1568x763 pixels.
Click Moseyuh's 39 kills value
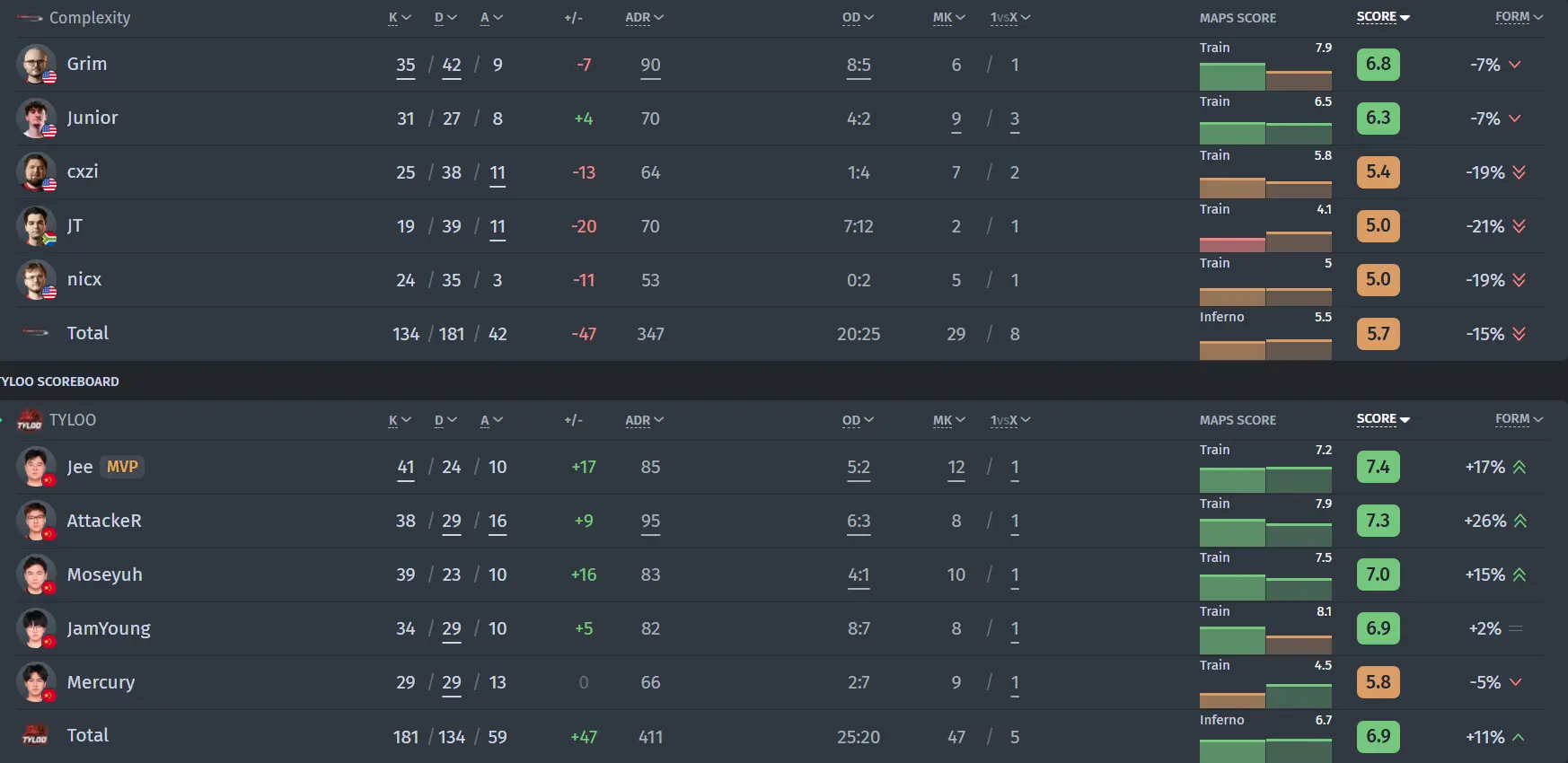[406, 574]
